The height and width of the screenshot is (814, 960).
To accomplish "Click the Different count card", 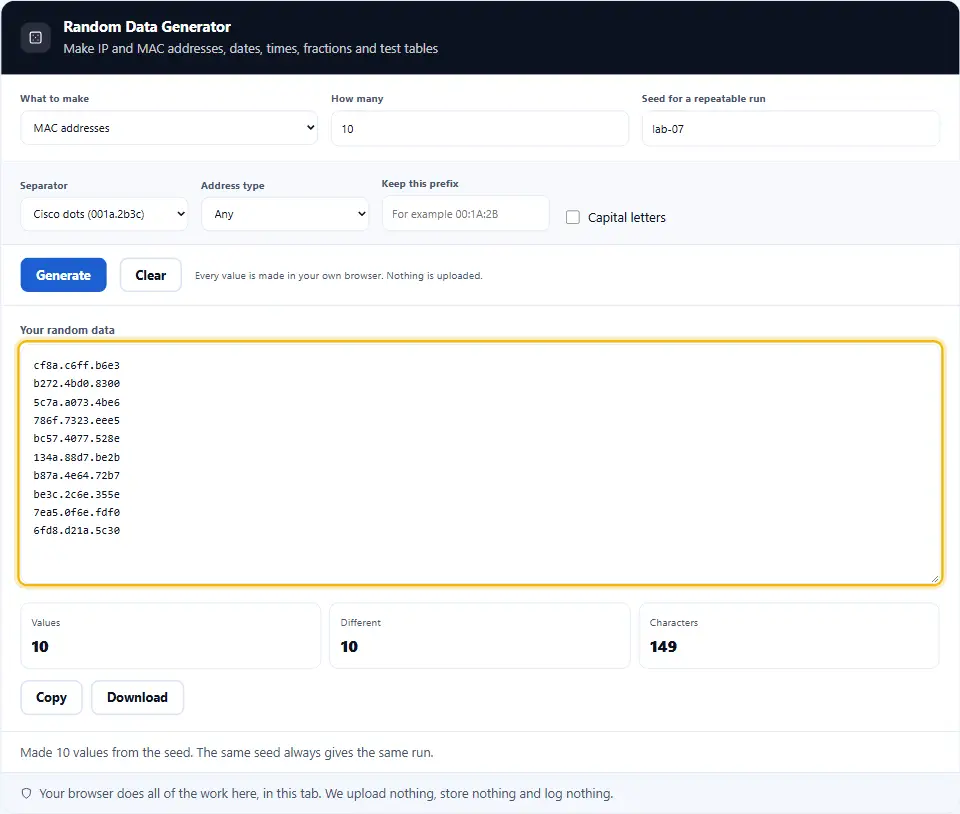I will [480, 636].
